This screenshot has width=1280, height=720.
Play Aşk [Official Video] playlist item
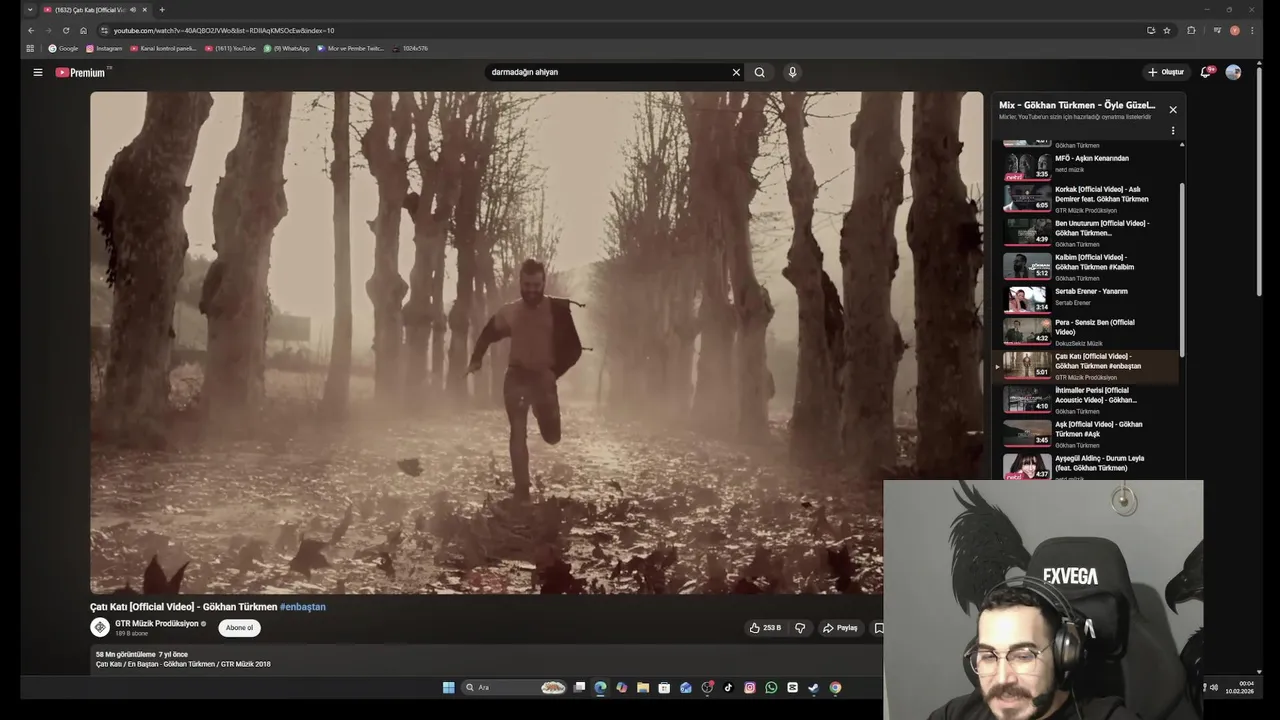point(1090,433)
